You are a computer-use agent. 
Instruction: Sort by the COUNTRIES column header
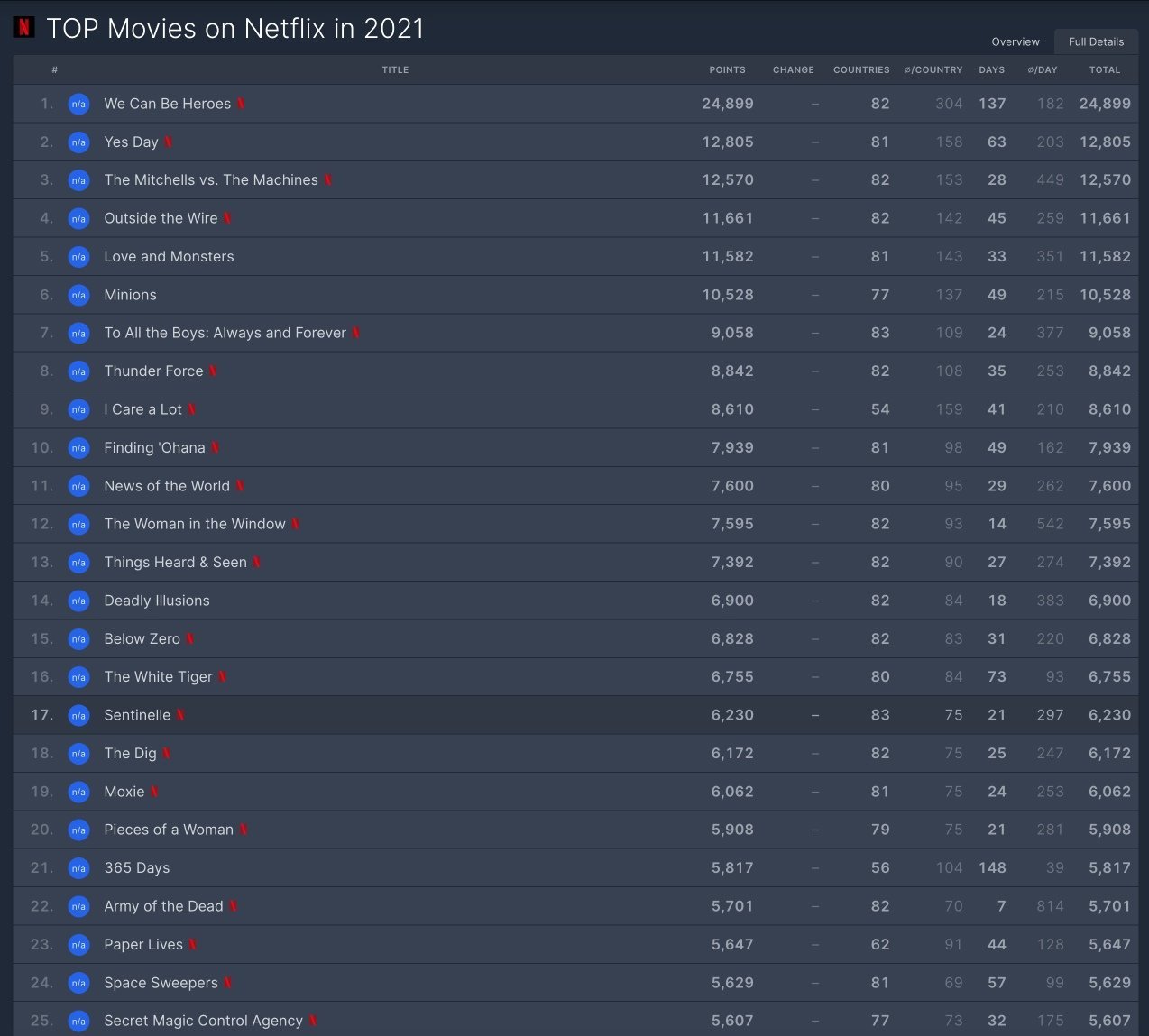pyautogui.click(x=861, y=69)
